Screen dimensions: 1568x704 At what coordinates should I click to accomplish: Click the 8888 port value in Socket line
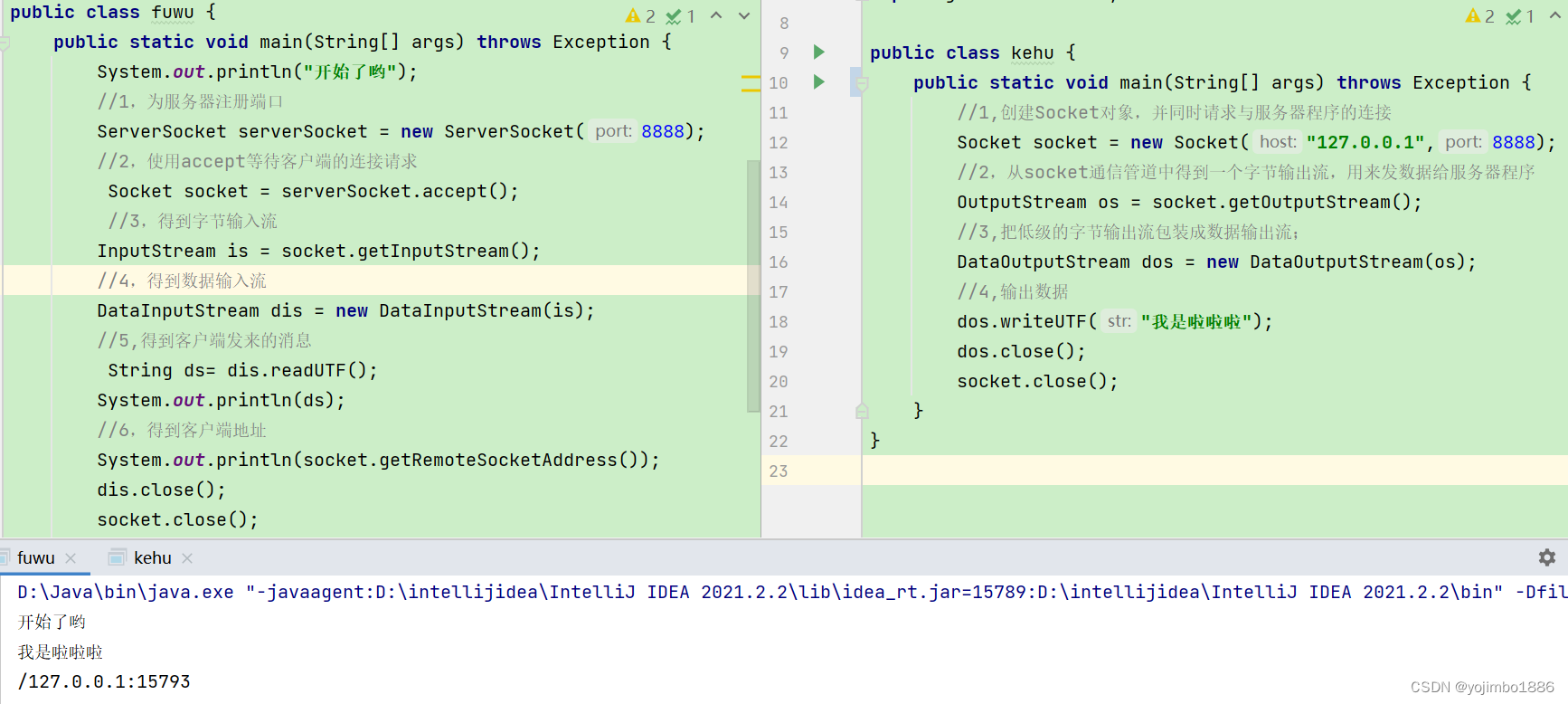[1514, 142]
